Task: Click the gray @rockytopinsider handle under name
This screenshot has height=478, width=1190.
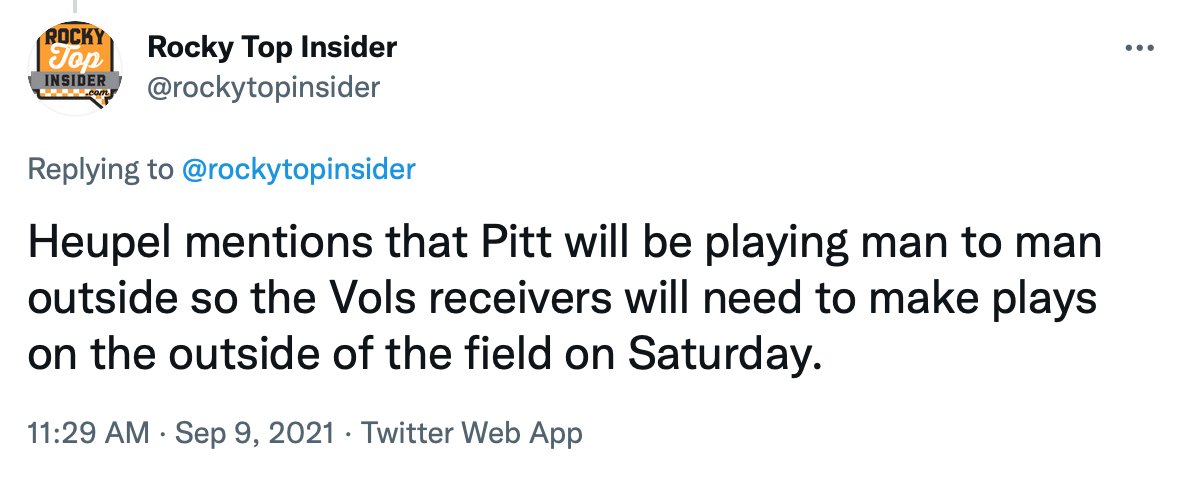Action: pos(264,88)
